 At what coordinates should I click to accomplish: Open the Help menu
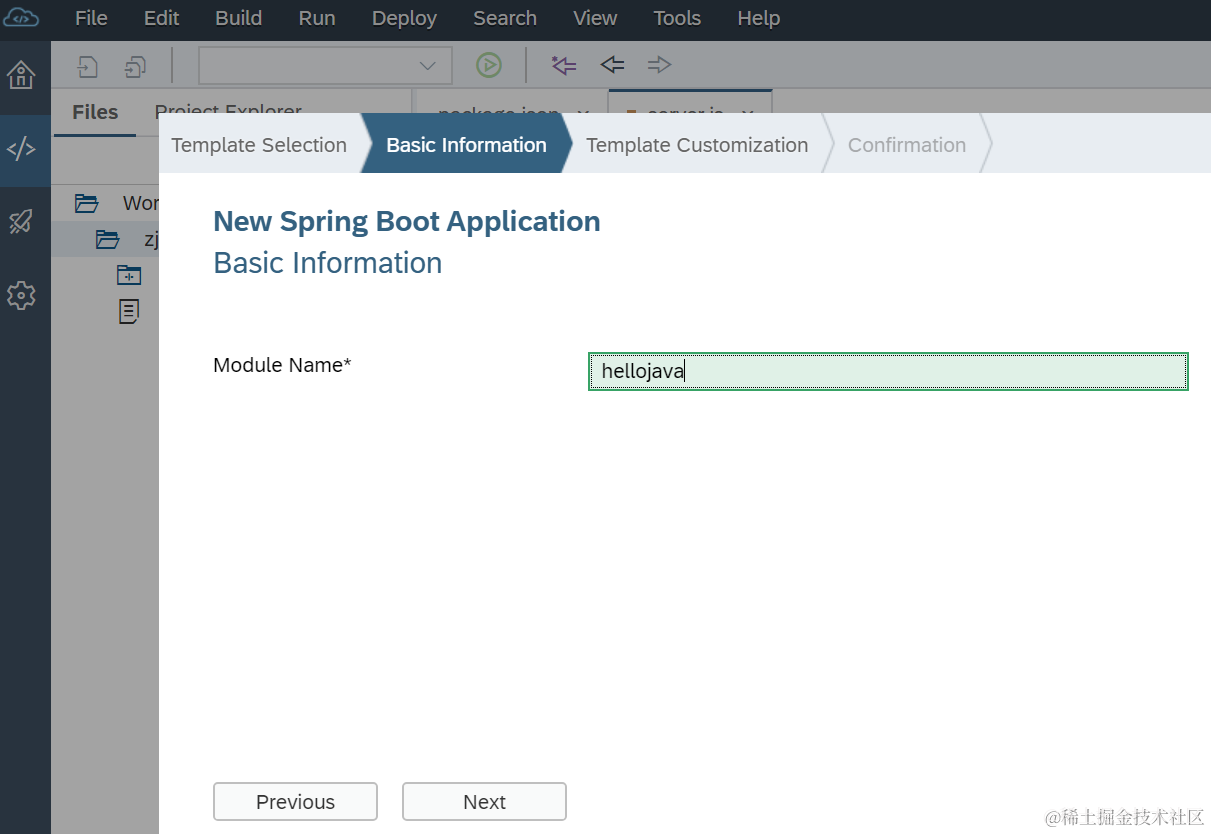pyautogui.click(x=759, y=18)
